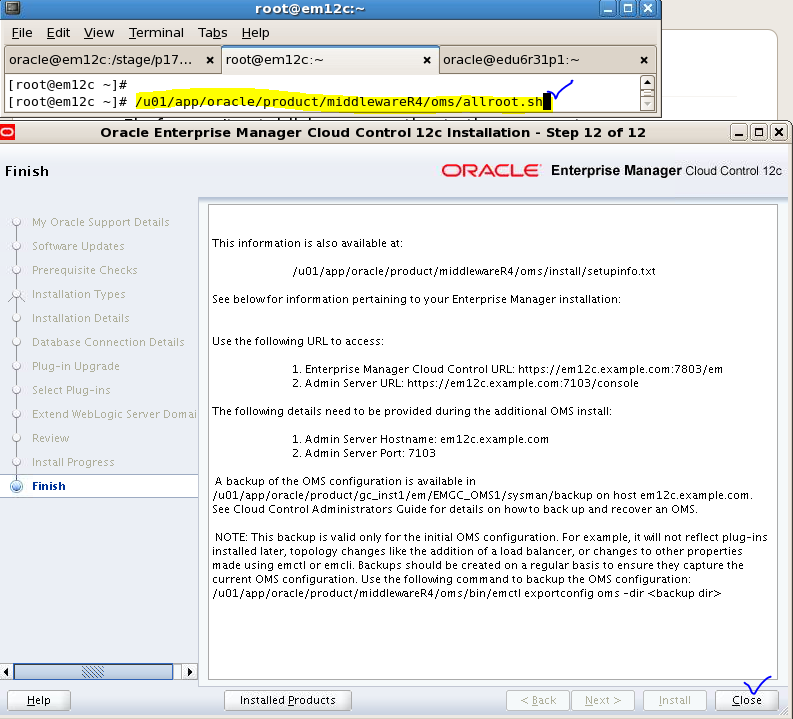Open the Edit menu in terminal
Image resolution: width=793 pixels, height=719 pixels.
click(58, 33)
